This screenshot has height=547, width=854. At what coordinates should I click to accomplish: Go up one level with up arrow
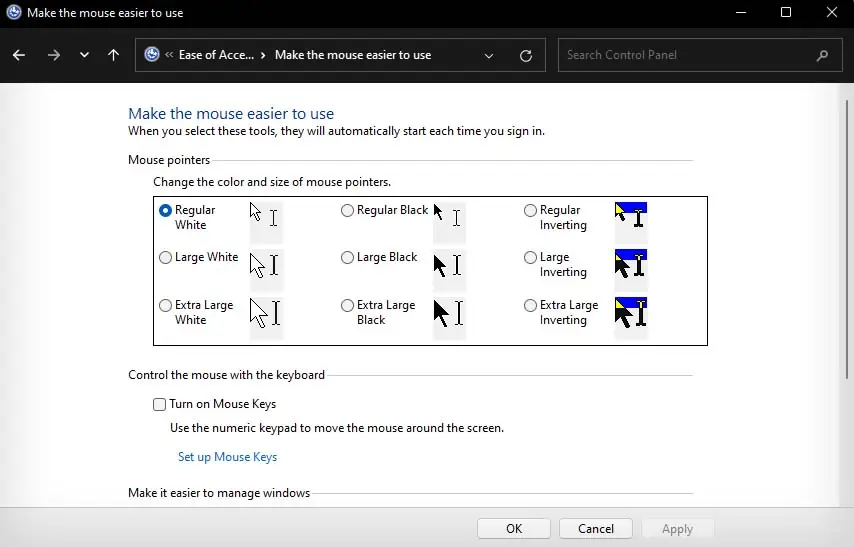coord(113,55)
